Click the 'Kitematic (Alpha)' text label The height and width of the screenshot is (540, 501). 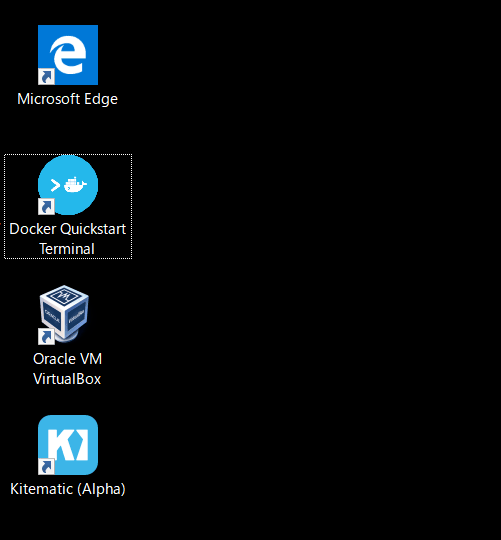click(68, 489)
